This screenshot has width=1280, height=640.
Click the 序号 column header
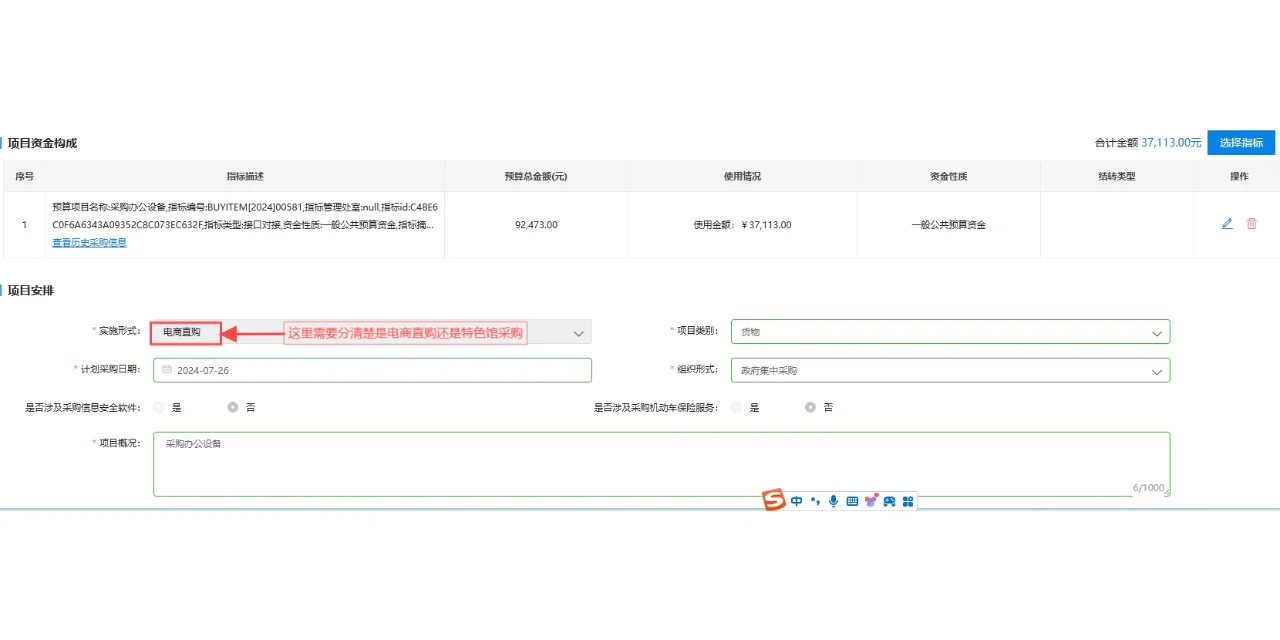(25, 176)
